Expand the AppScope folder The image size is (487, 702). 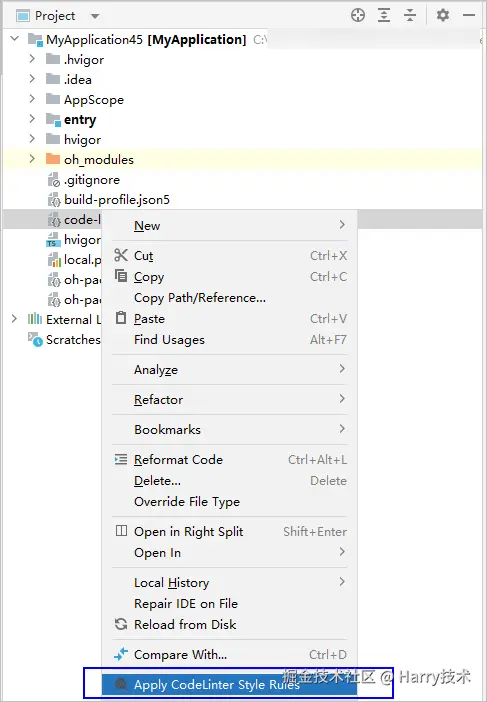(x=32, y=98)
